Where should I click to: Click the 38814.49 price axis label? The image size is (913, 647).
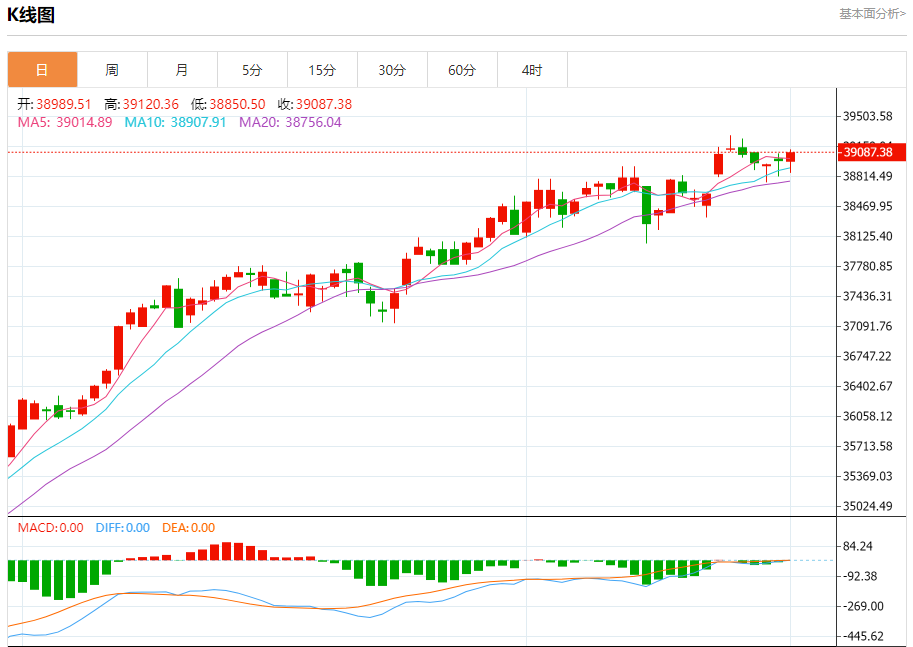click(868, 176)
